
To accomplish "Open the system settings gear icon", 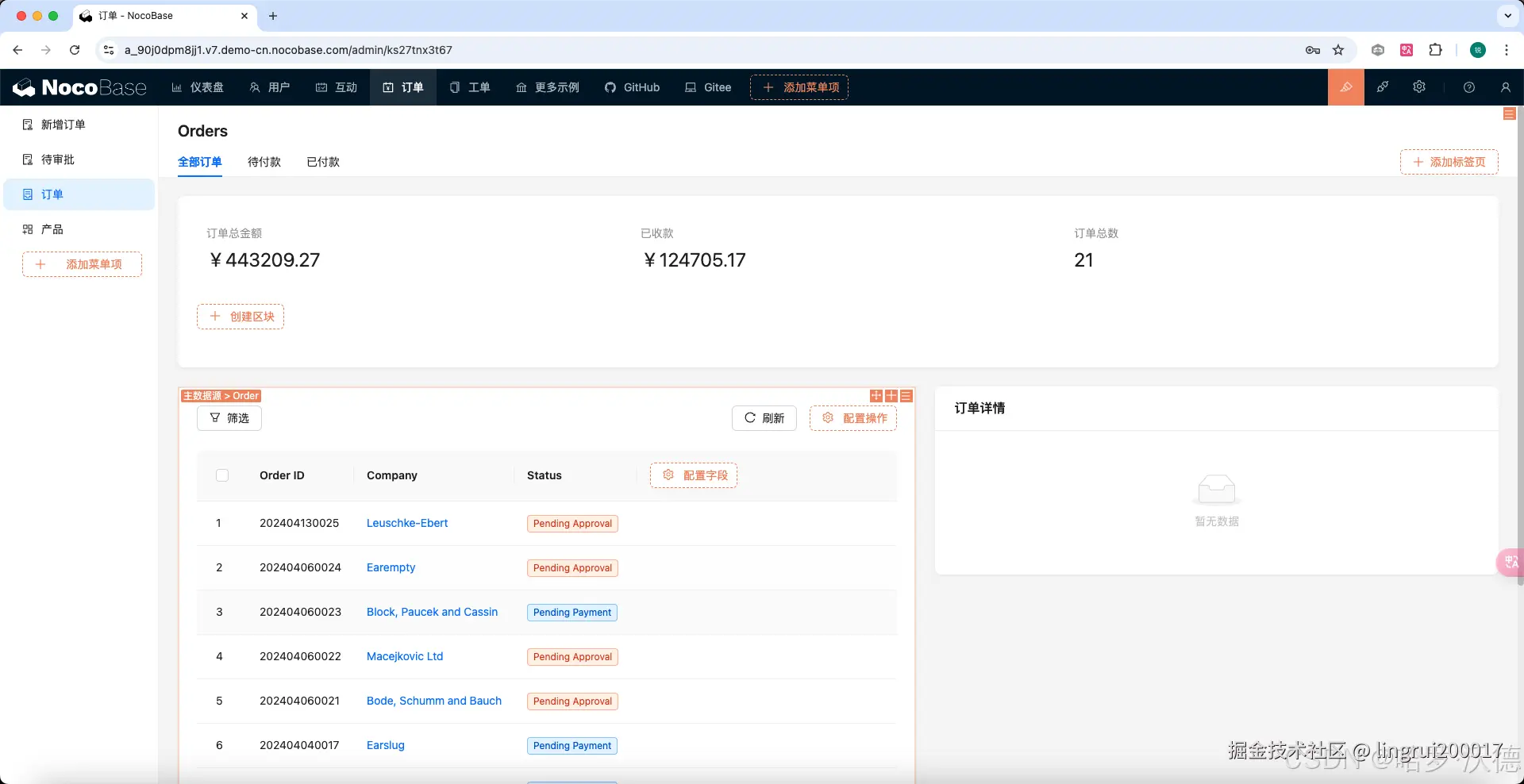I will tap(1419, 87).
